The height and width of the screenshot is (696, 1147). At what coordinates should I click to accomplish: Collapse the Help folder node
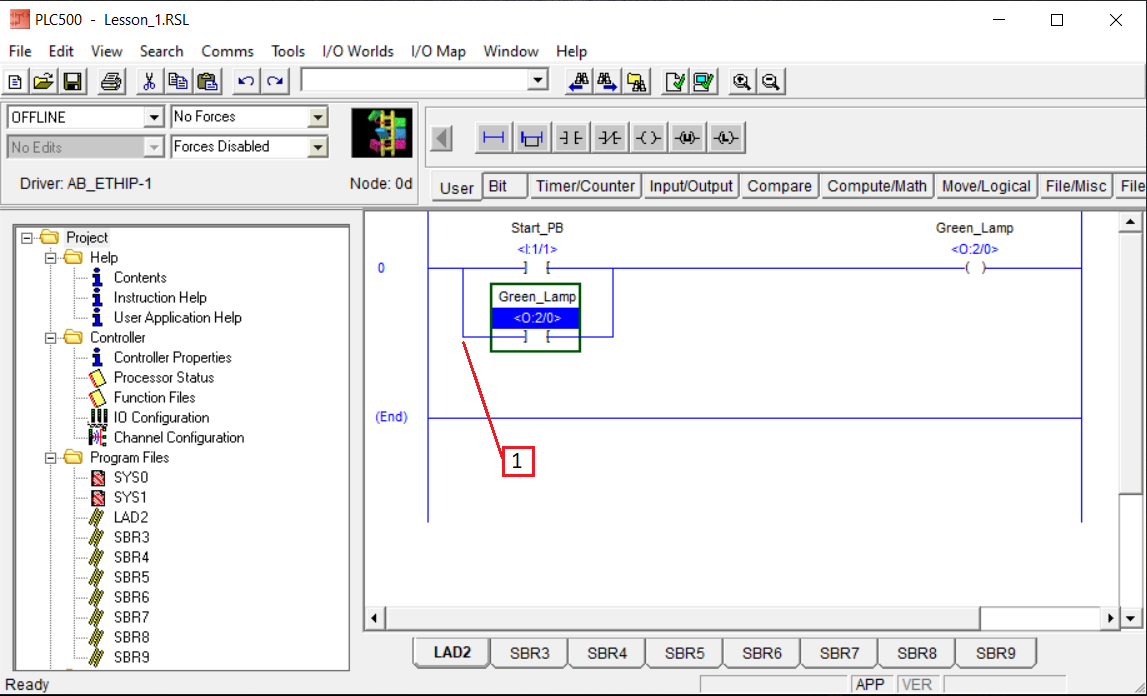[50, 258]
